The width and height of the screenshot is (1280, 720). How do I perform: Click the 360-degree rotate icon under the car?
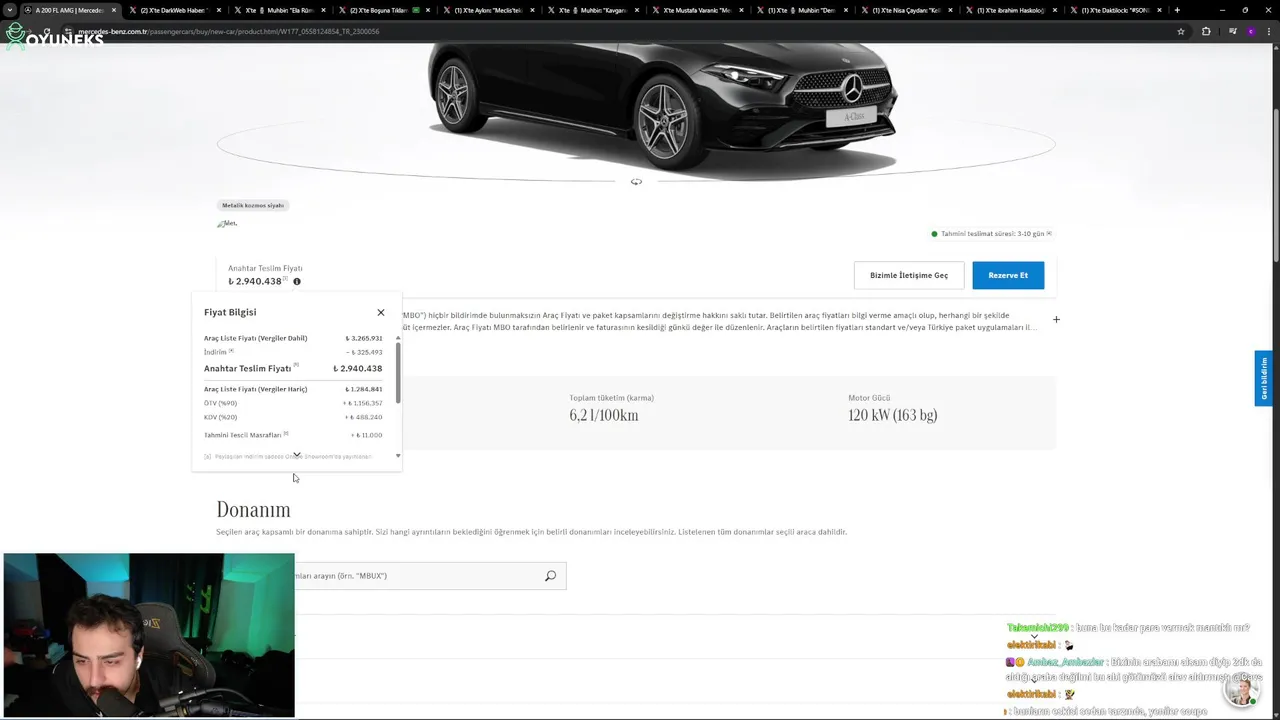click(x=636, y=182)
